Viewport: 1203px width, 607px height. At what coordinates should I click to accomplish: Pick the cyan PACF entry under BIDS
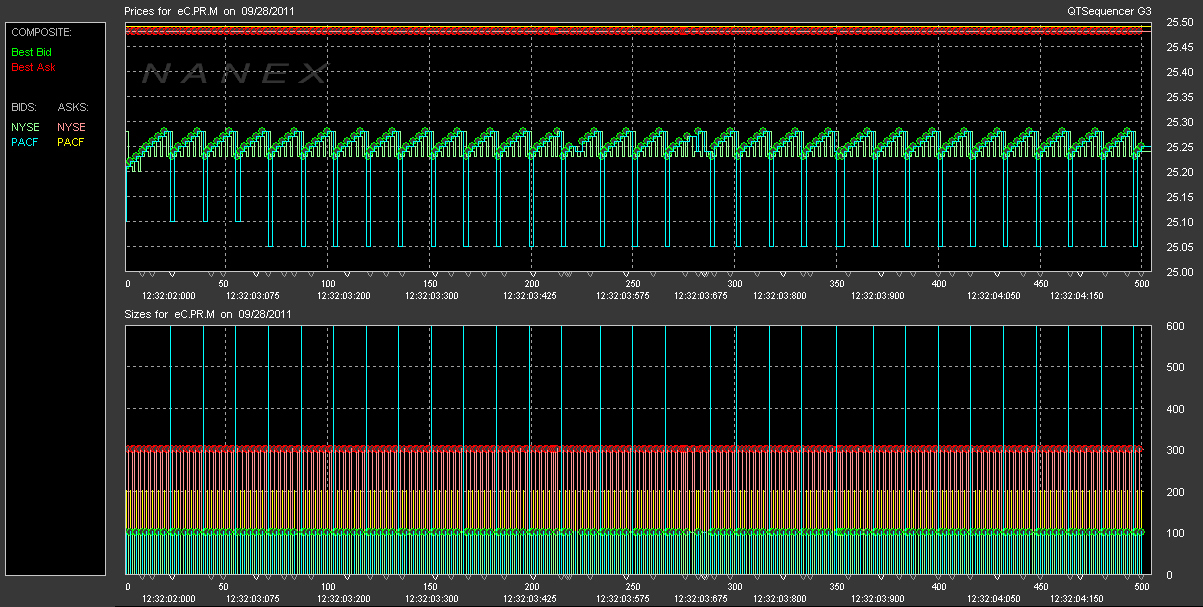click(x=25, y=143)
